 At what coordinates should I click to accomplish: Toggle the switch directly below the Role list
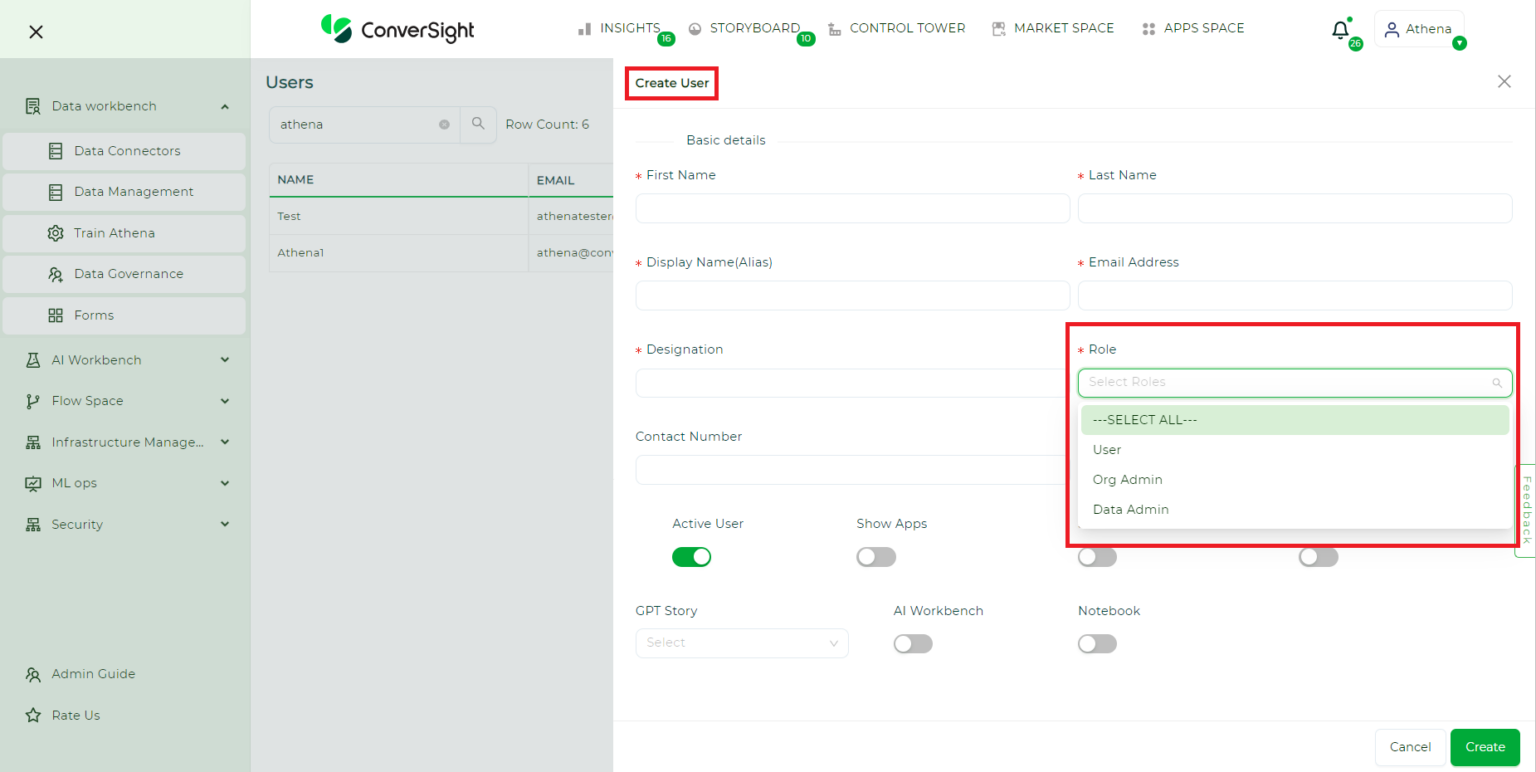1097,557
